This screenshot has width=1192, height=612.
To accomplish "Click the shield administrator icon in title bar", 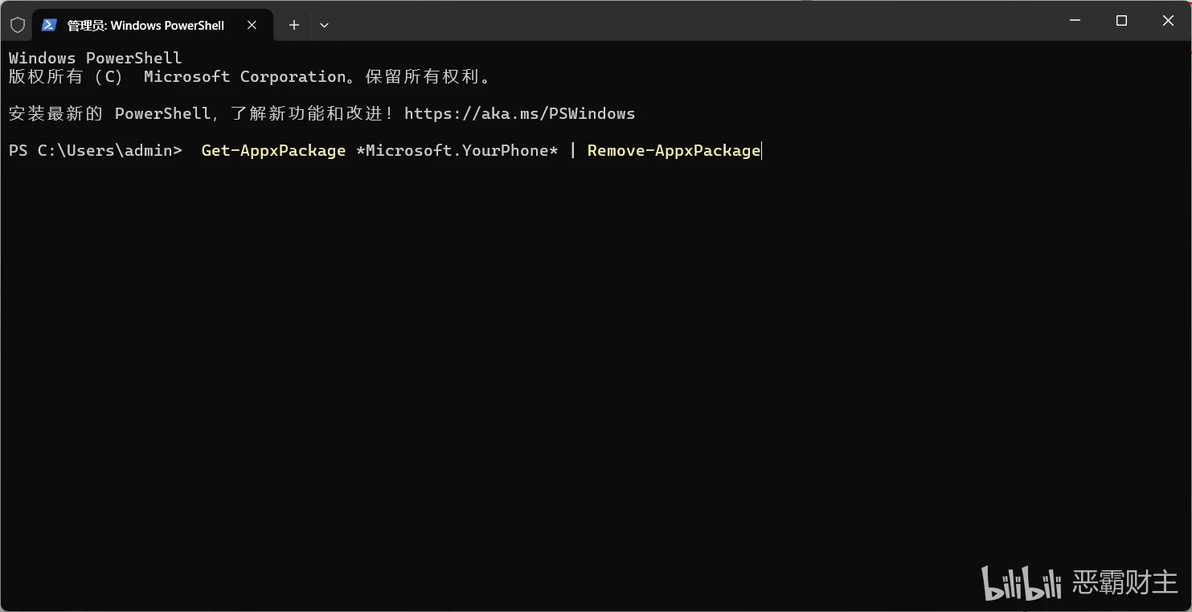I will click(x=17, y=25).
